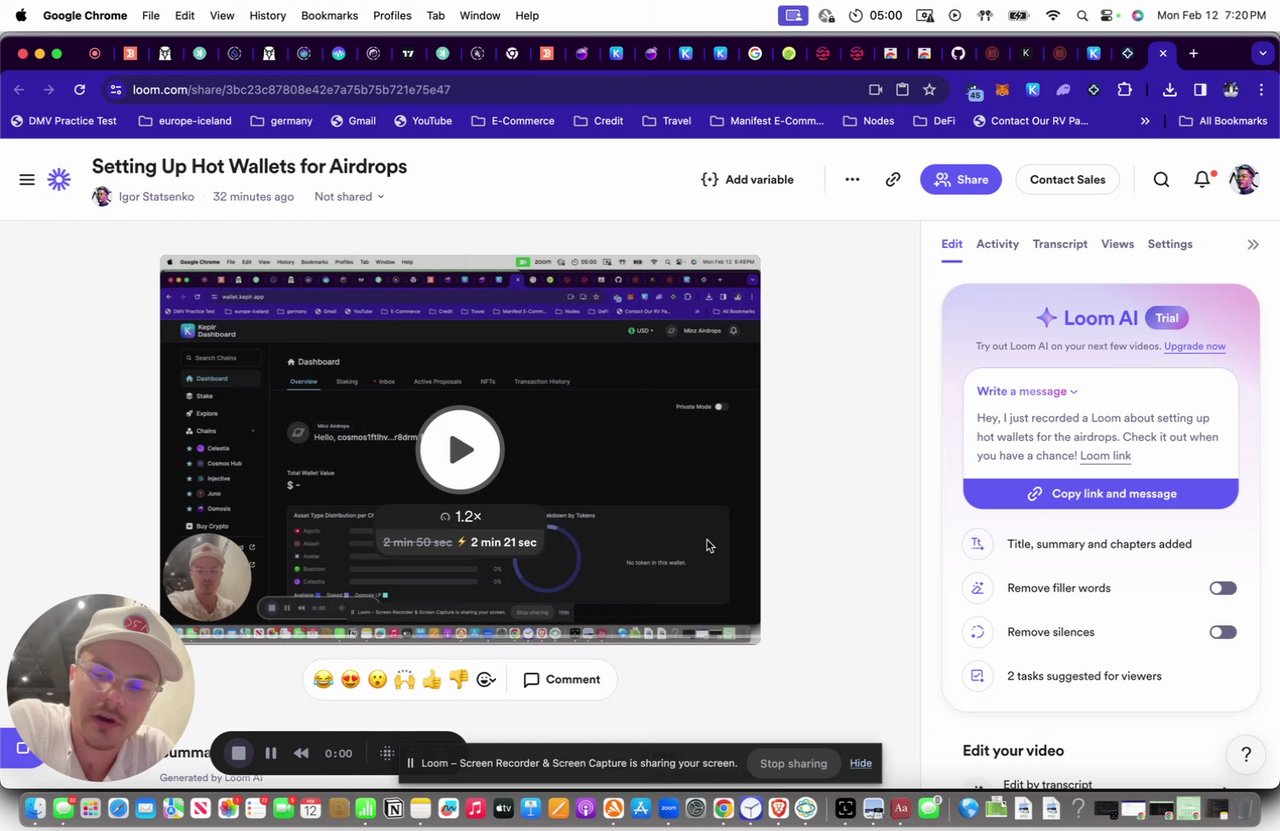Screen dimensions: 1280x831
Task: Open the Loom hamburger menu
Action: pyautogui.click(x=27, y=179)
